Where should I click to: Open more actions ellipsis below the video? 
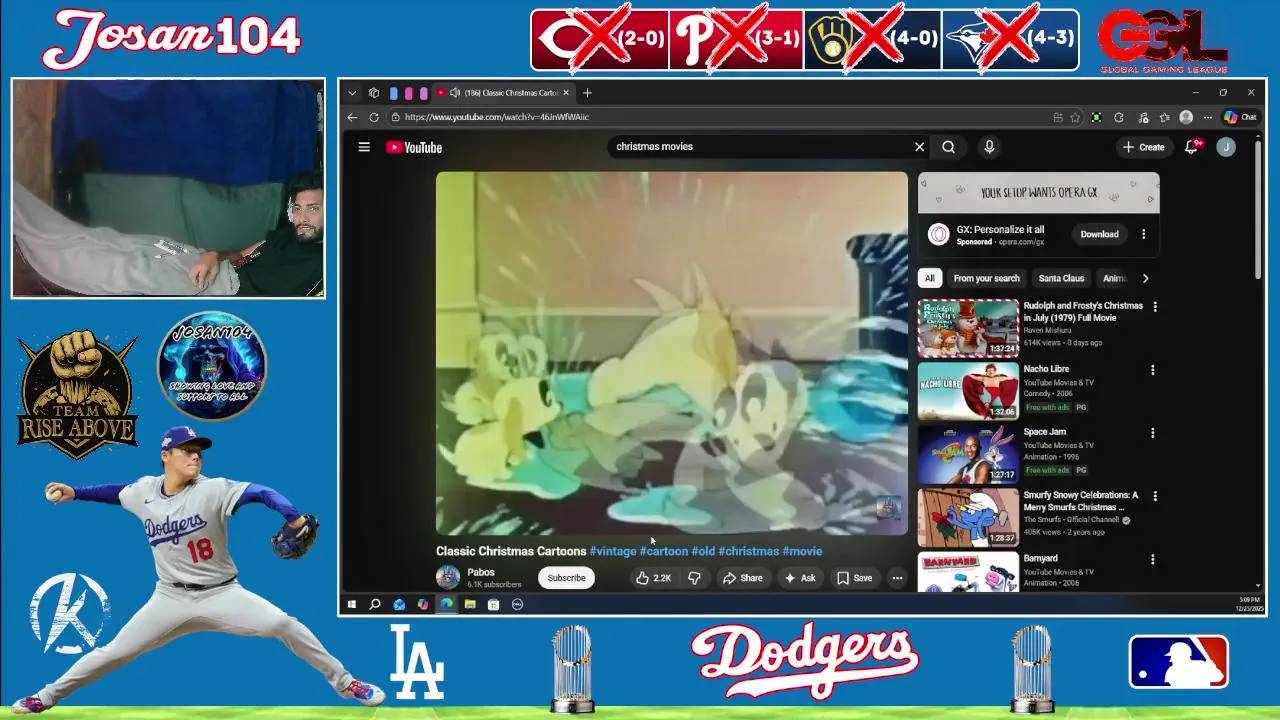click(x=897, y=578)
